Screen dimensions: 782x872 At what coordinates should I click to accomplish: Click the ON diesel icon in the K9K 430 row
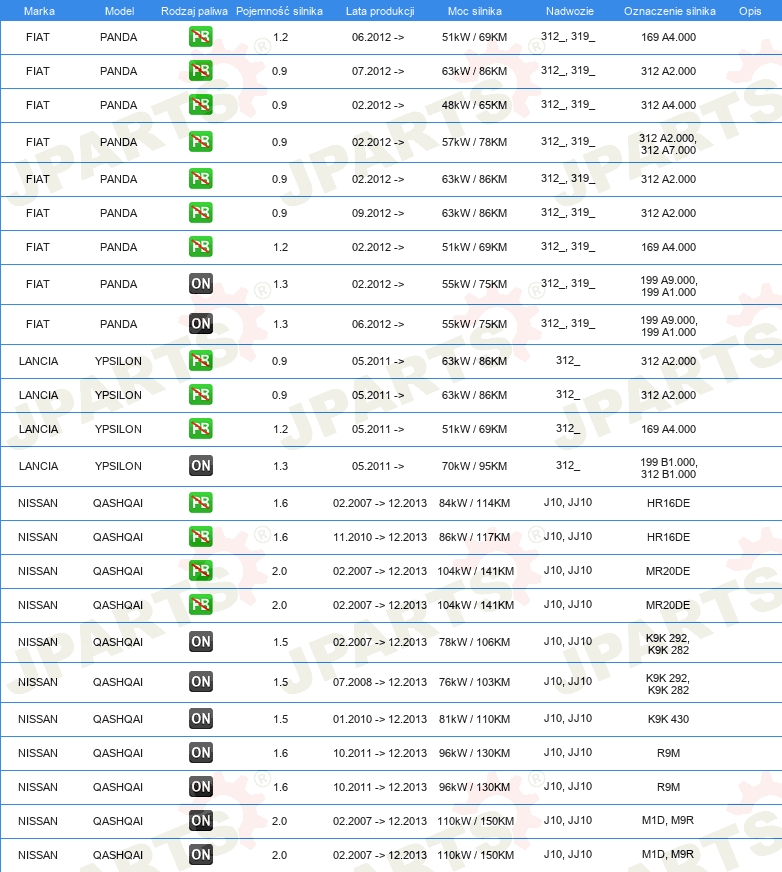coord(200,719)
